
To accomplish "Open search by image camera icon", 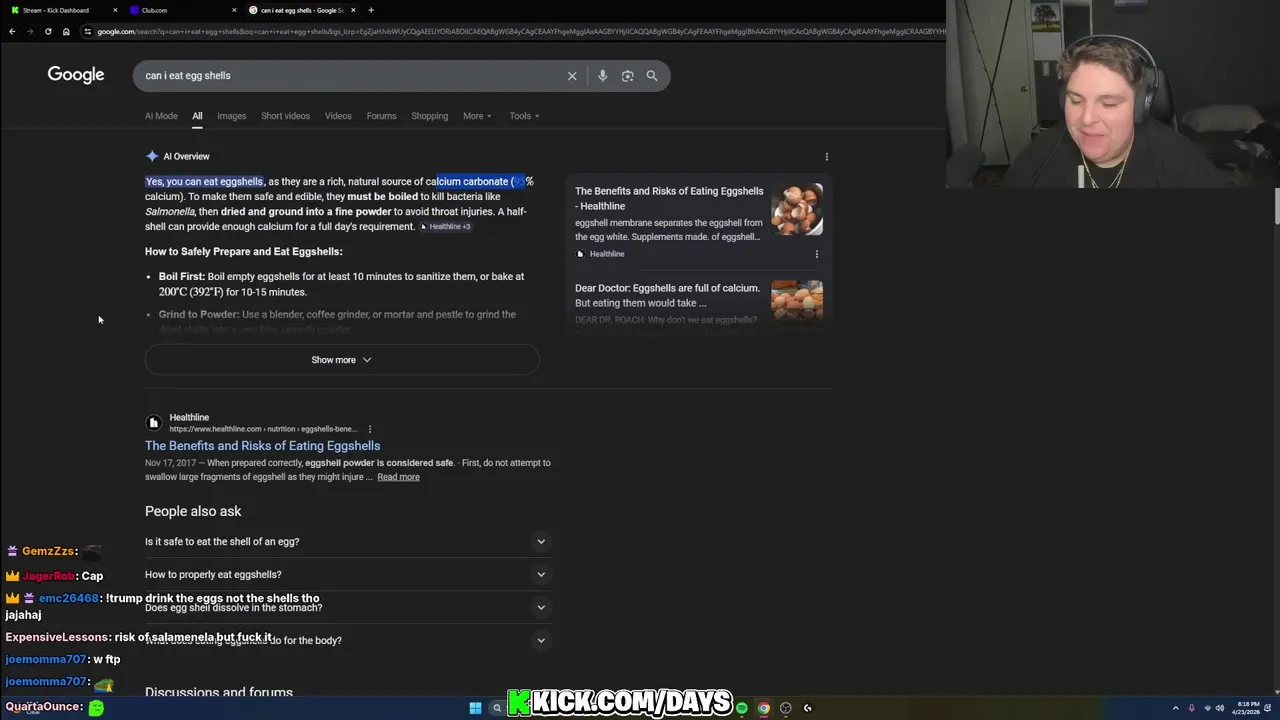I will [x=627, y=76].
